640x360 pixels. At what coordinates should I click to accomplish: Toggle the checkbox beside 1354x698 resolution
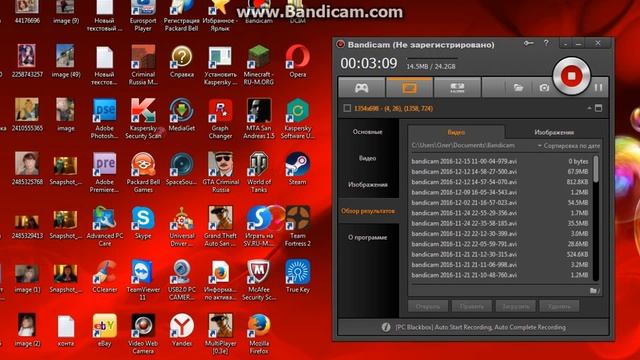click(347, 108)
